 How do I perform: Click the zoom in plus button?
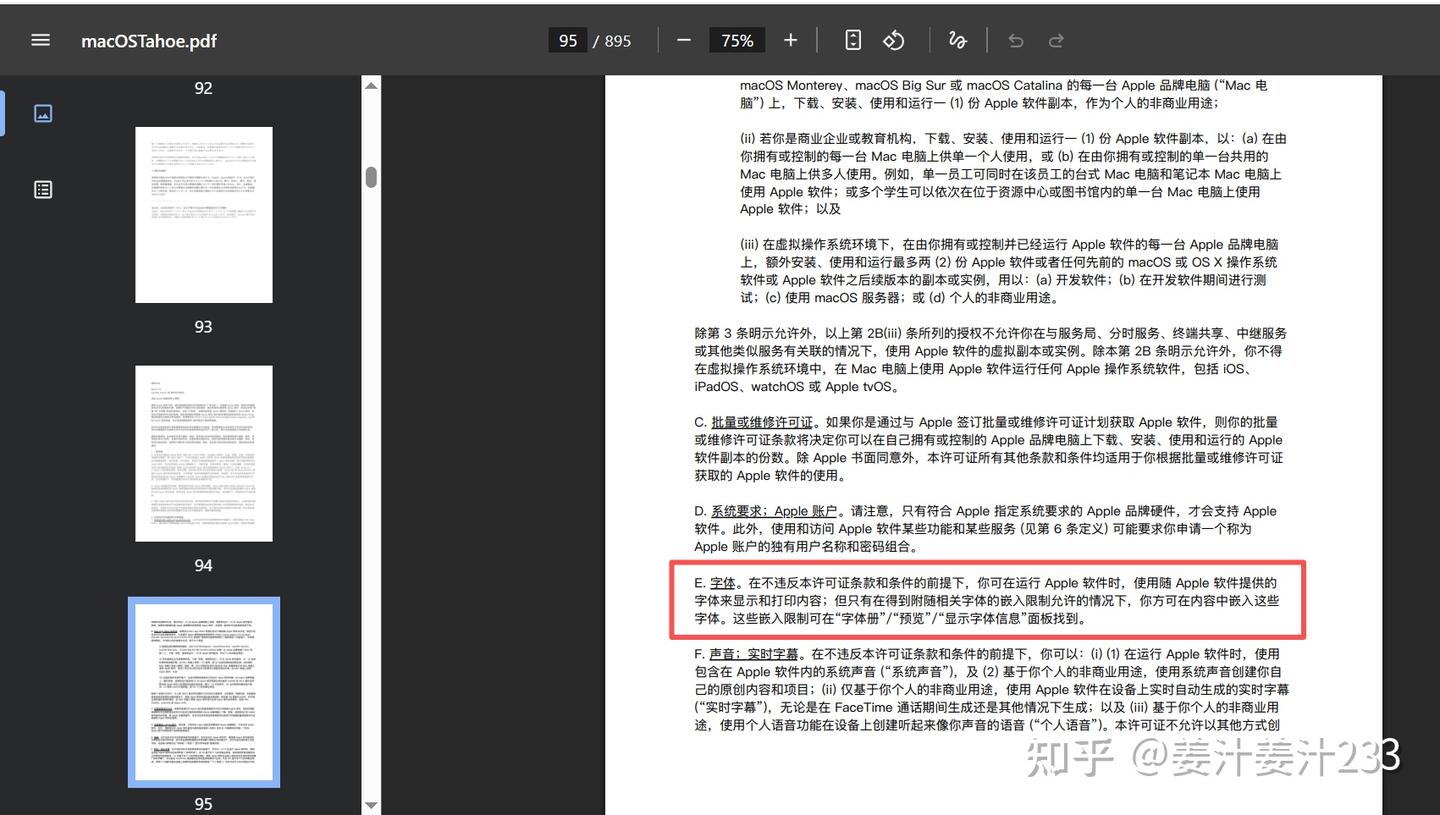[x=790, y=40]
